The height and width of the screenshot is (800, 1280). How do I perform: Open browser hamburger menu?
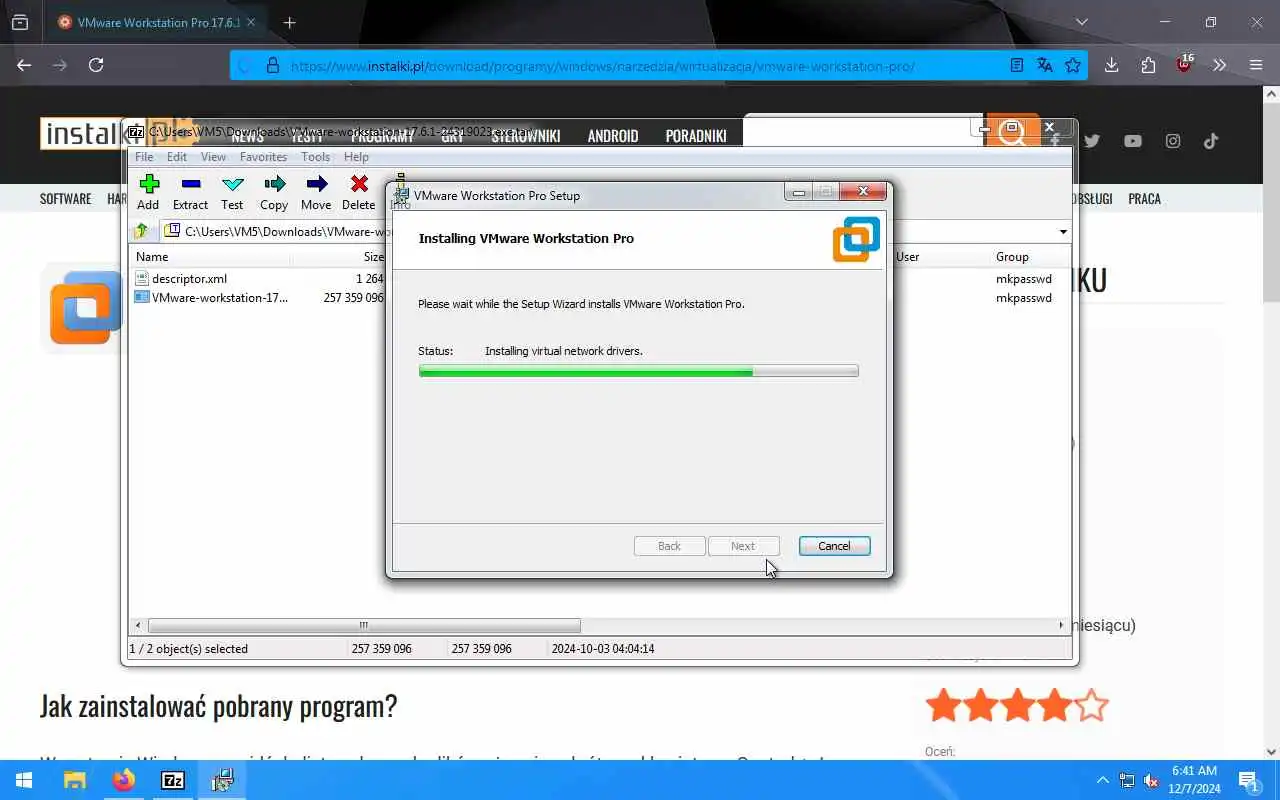tap(1256, 65)
